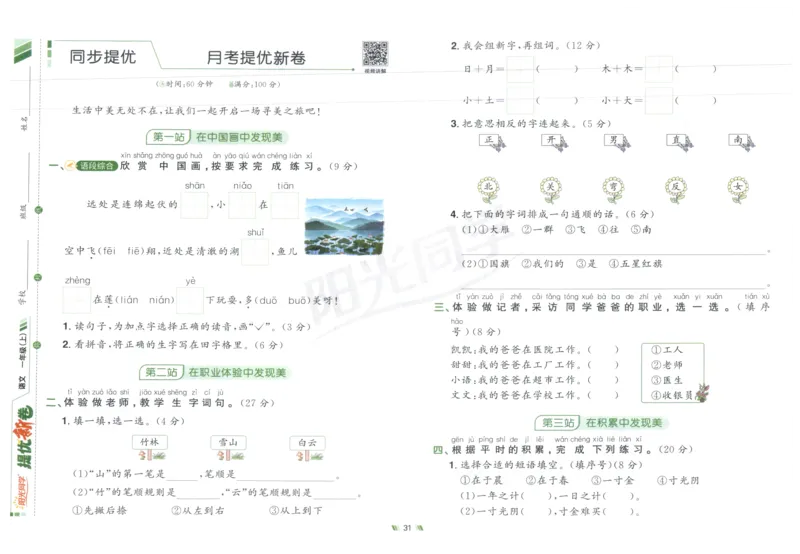Click the 白云 signpost
This screenshot has width=800, height=554.
click(x=307, y=447)
